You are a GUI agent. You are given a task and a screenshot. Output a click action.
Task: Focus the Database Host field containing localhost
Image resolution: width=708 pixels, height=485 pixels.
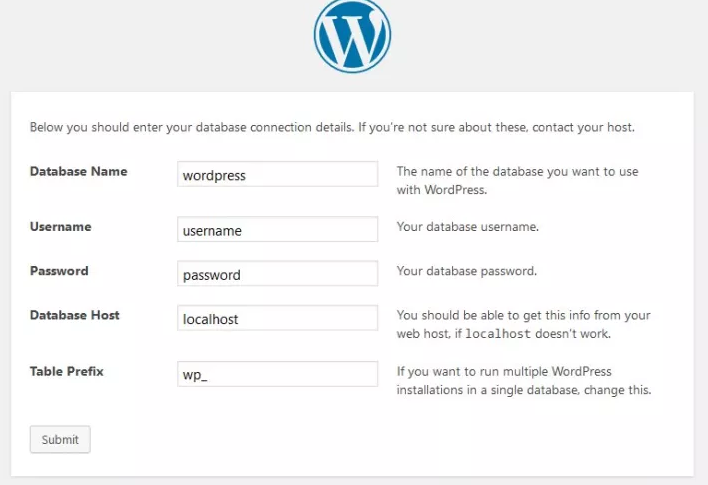click(277, 318)
